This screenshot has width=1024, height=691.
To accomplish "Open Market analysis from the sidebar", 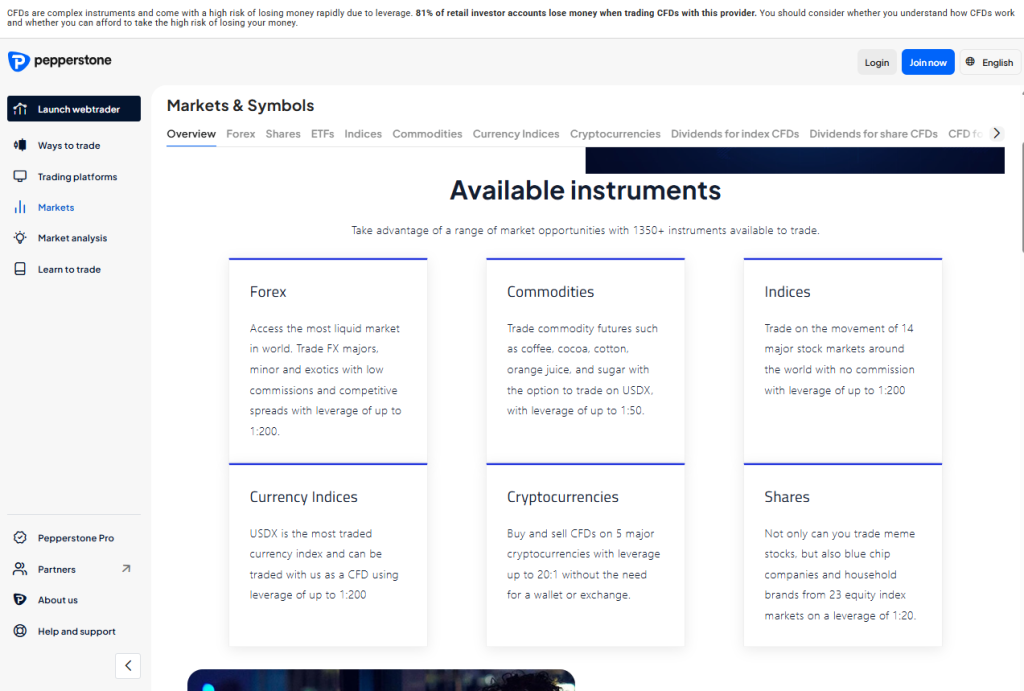I will coord(20,238).
